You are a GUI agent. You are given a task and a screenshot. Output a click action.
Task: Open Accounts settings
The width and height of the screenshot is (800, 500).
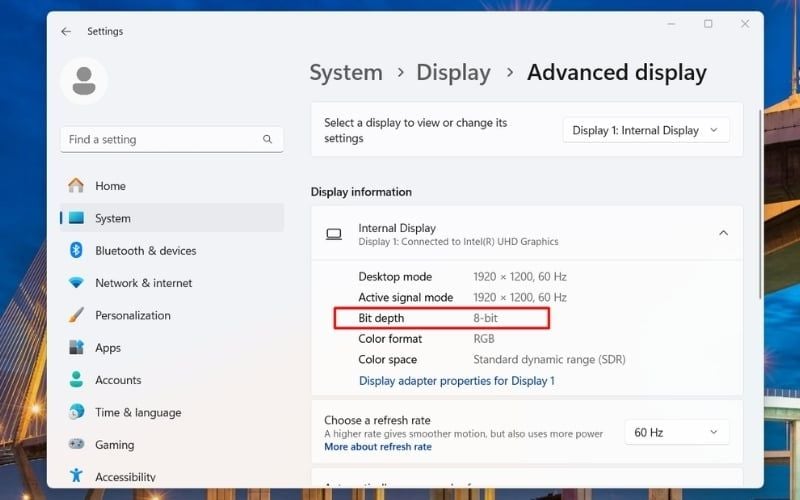[118, 380]
